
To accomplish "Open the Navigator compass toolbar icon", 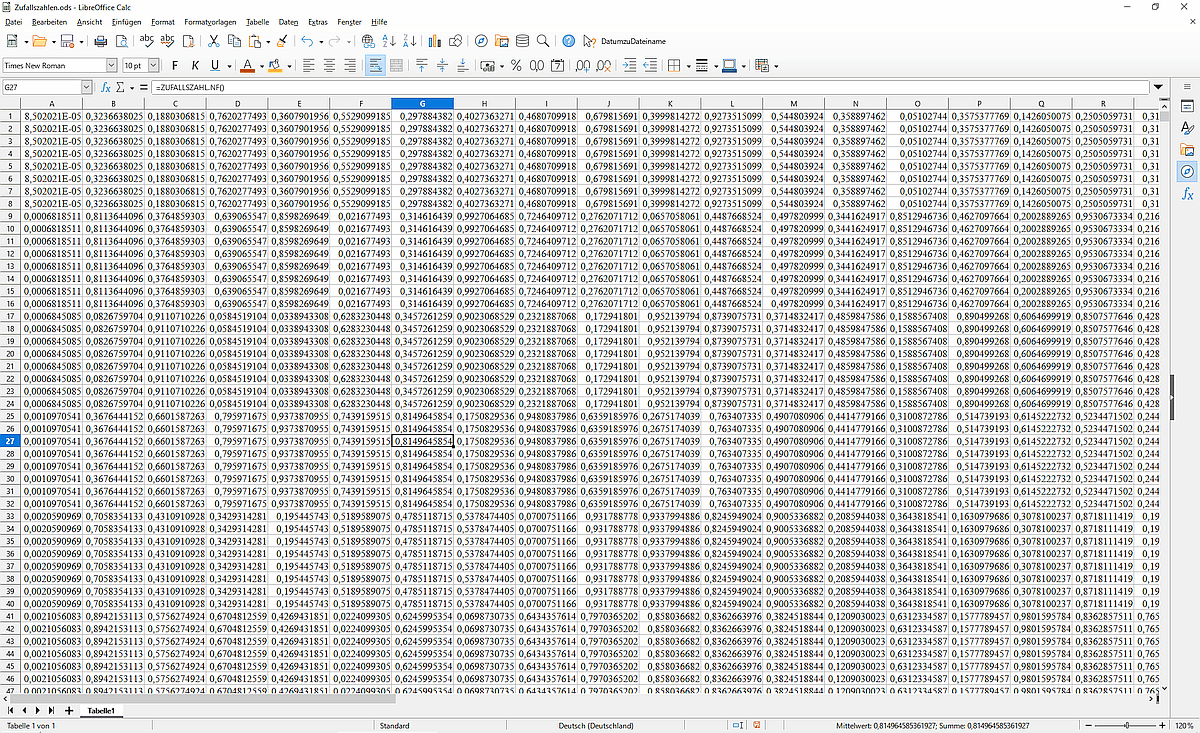I will (481, 41).
